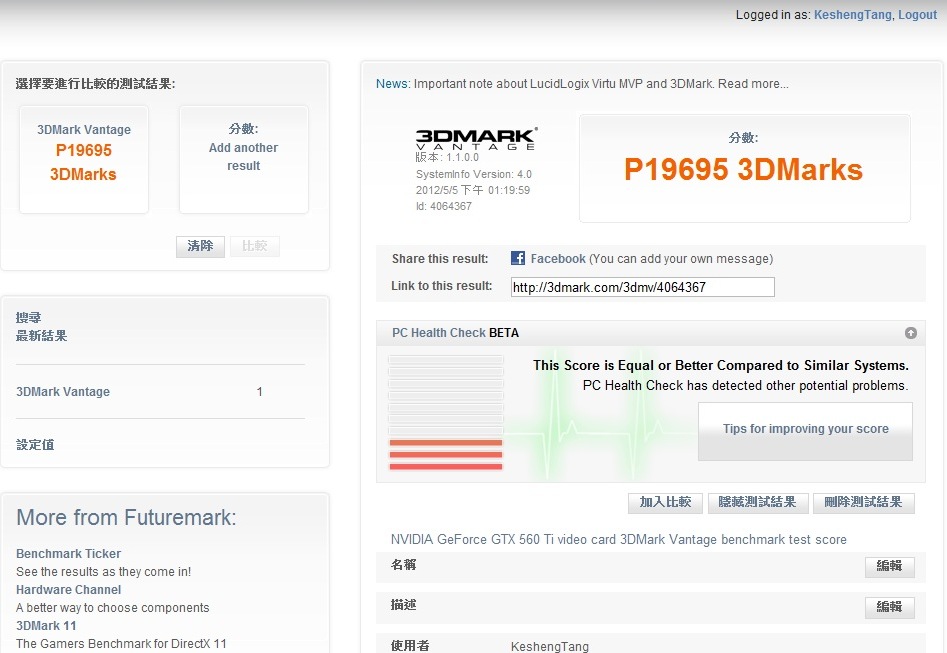Read the LucidLogix Virtu MVP note

point(601,83)
